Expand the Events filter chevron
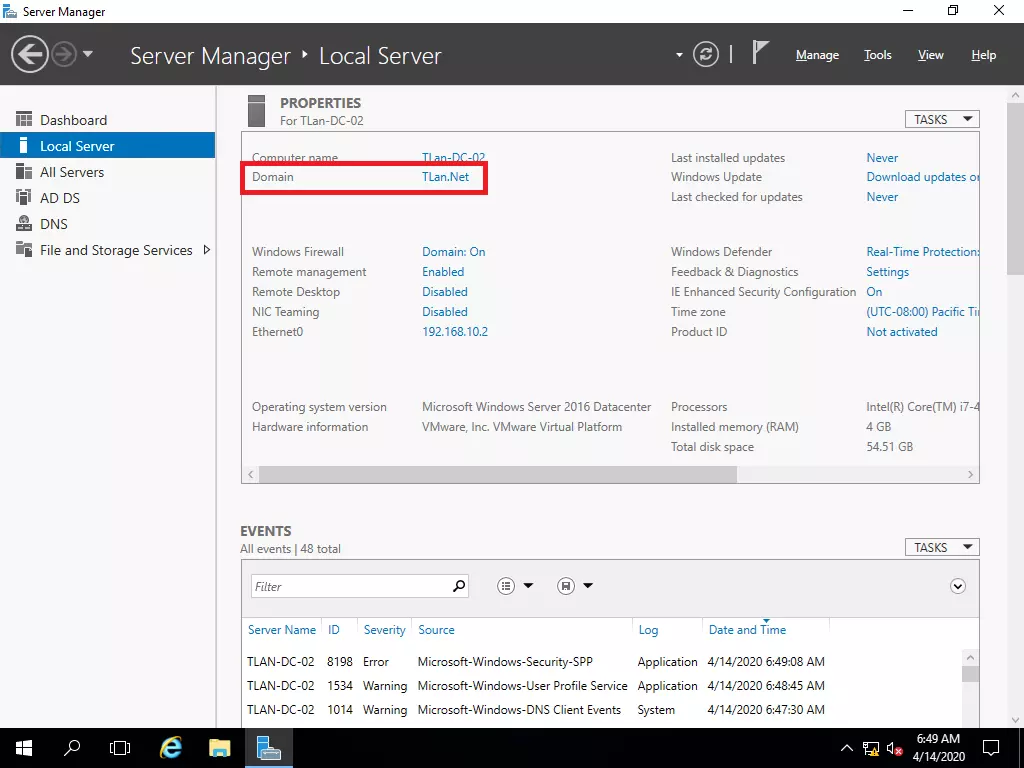Screen dimensions: 1024x768 click(957, 586)
